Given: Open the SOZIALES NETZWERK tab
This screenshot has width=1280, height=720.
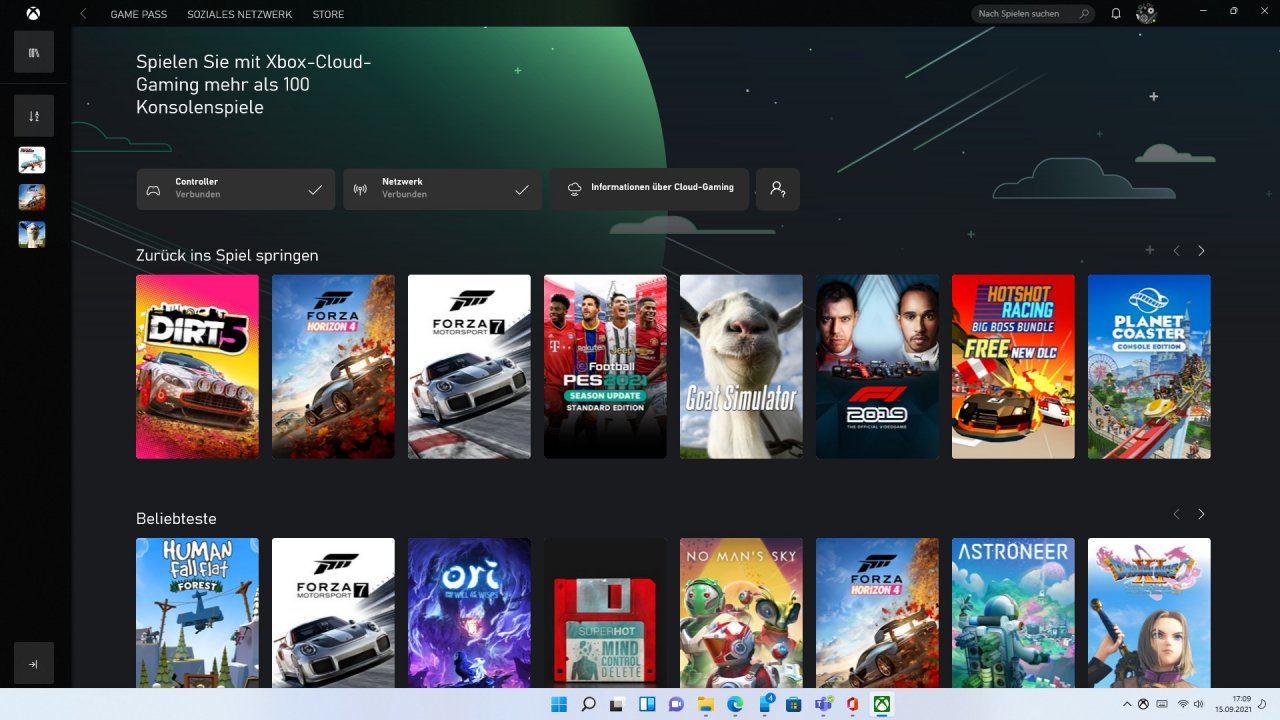Looking at the screenshot, I should pos(239,14).
